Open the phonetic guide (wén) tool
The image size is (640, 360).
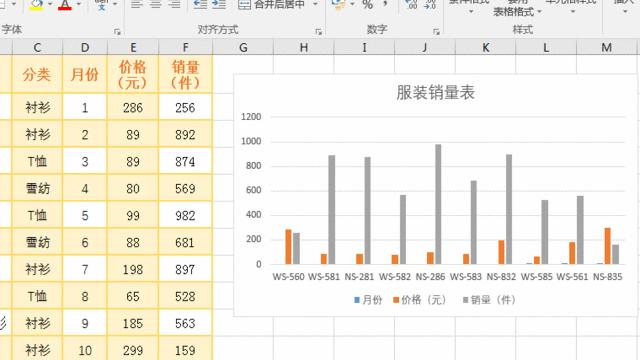click(101, 4)
